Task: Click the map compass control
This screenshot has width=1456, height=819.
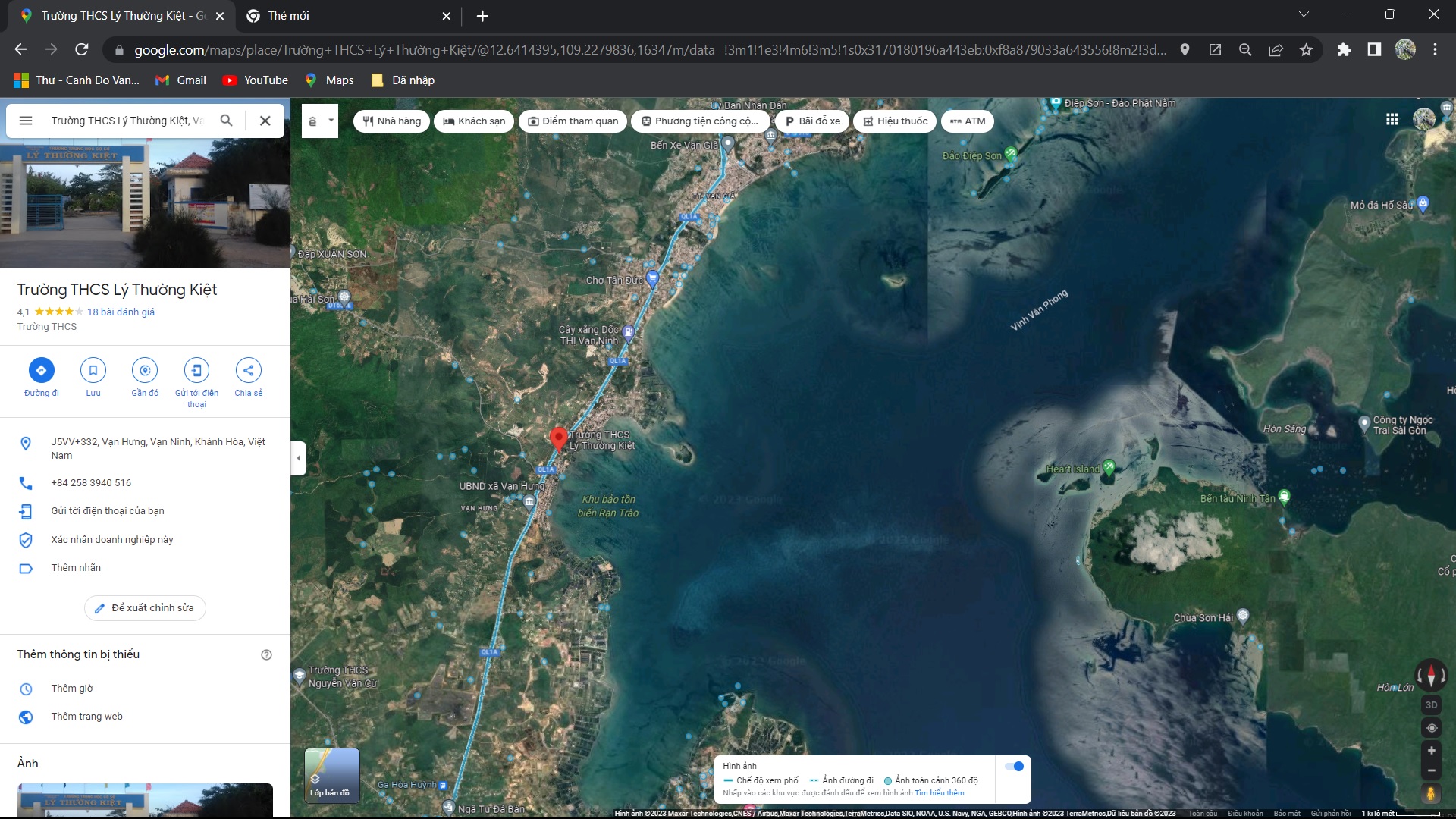Action: tap(1431, 674)
